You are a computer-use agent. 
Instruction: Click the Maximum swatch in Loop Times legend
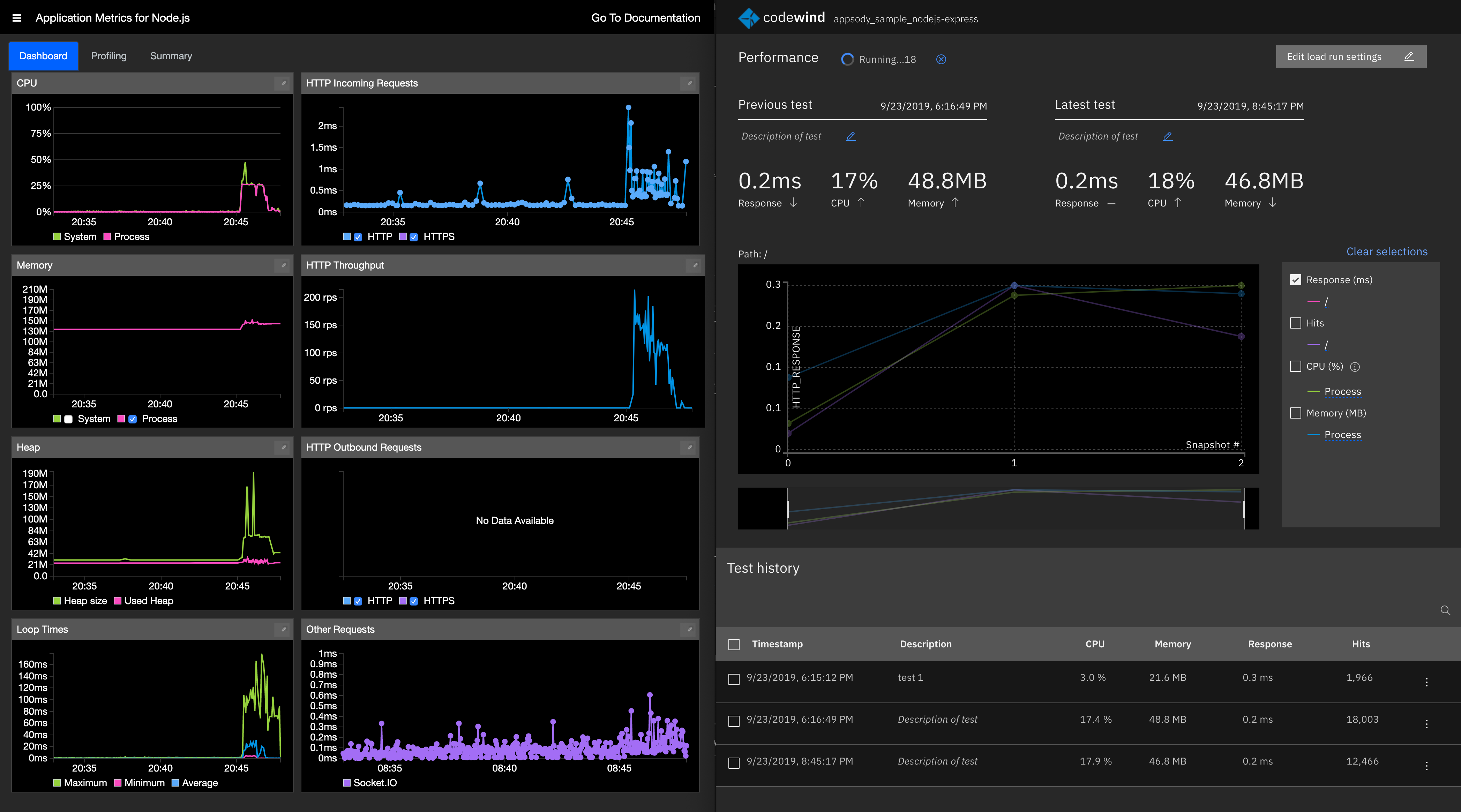click(x=57, y=782)
